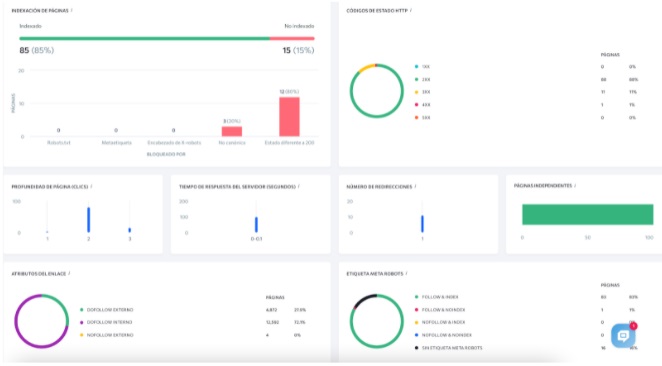Click the redirects count 1 bar

point(422,224)
